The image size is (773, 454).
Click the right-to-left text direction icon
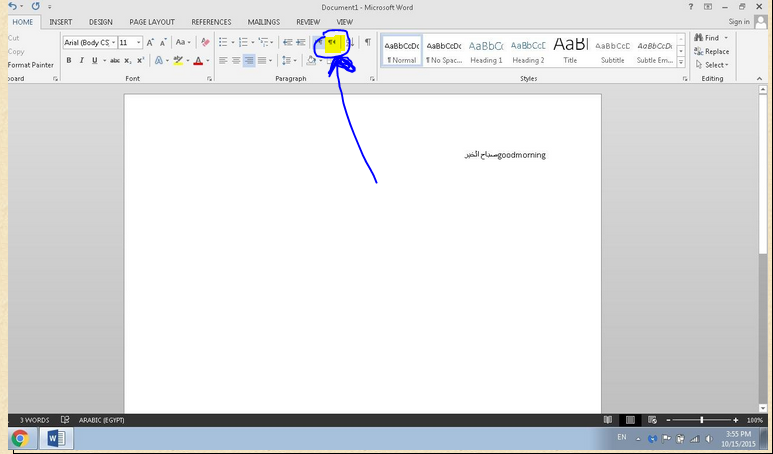coord(332,42)
